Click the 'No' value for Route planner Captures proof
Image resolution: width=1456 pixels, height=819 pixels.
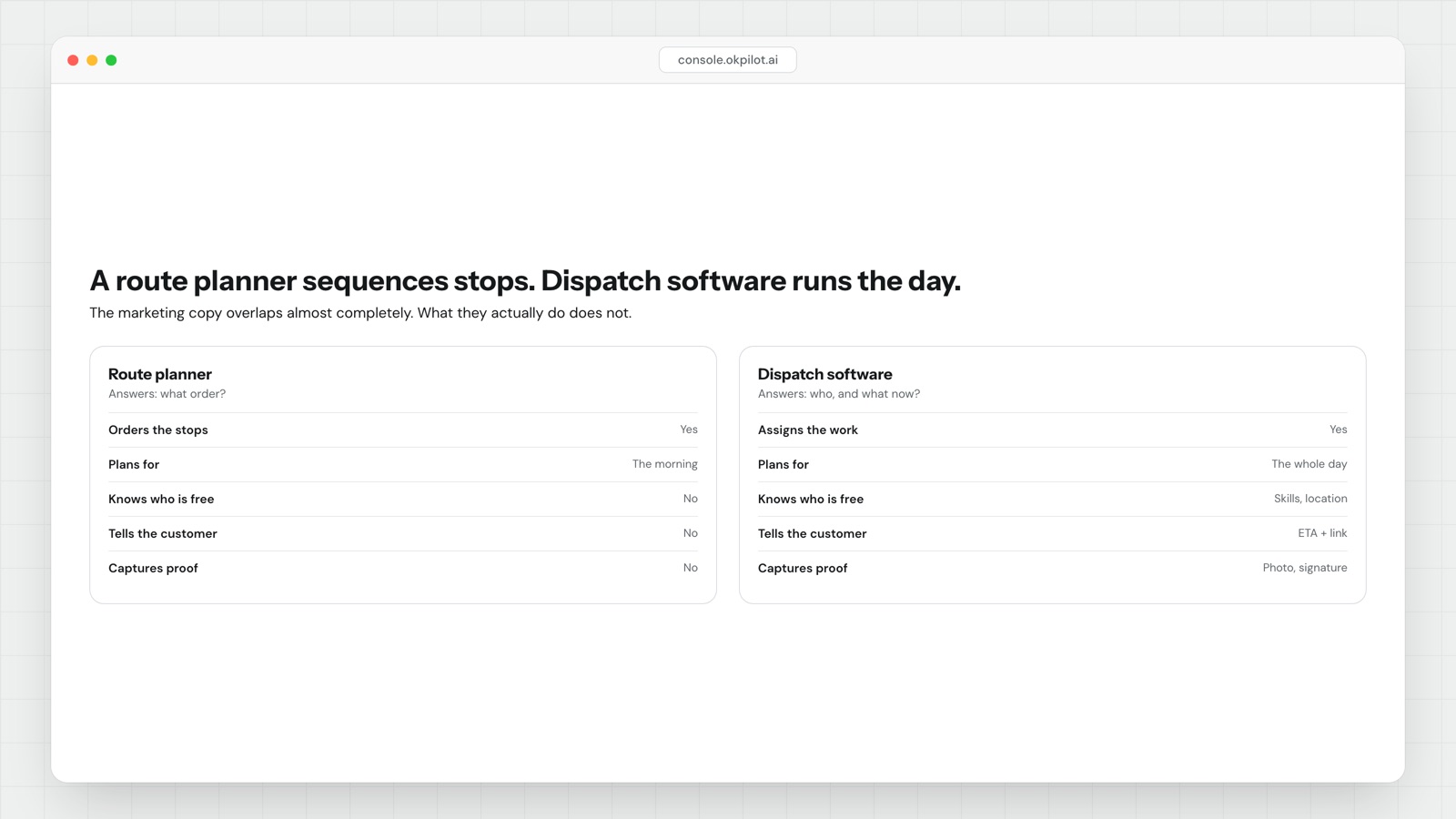point(691,568)
